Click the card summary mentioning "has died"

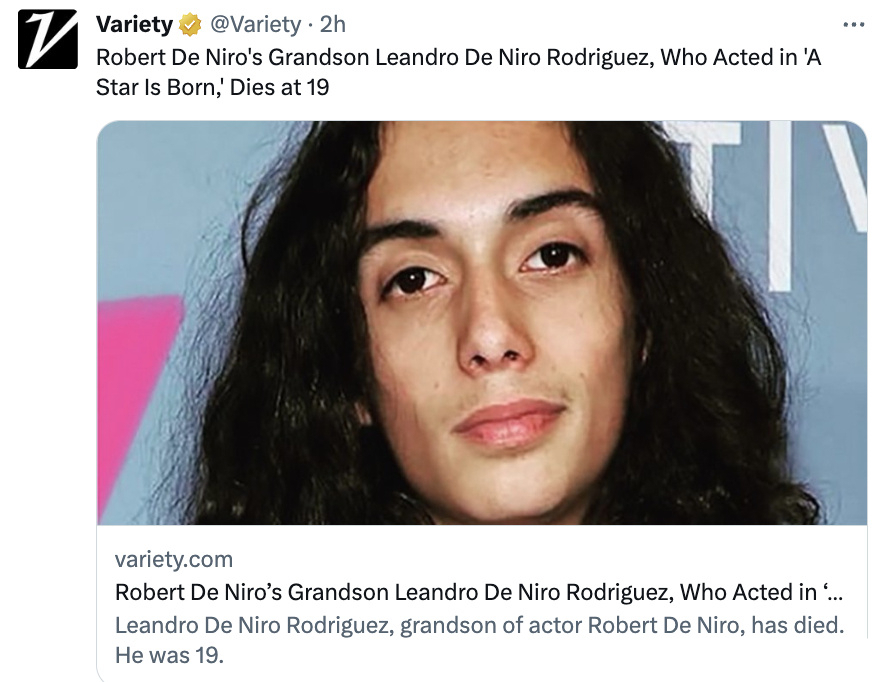(479, 626)
